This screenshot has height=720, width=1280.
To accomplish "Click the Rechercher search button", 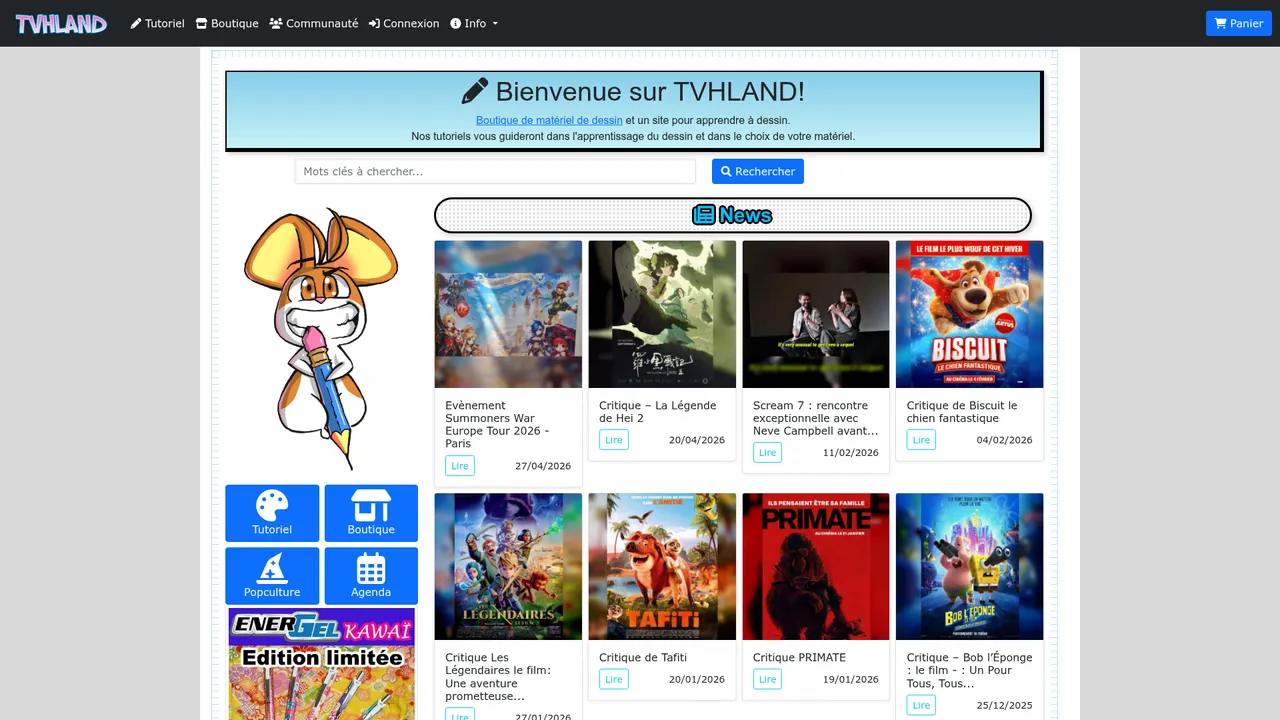I will tap(758, 171).
